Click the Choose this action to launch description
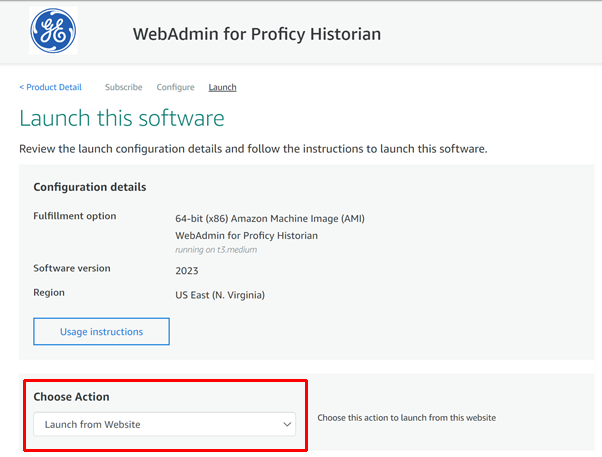Screen dimensions: 602x457 [407, 418]
